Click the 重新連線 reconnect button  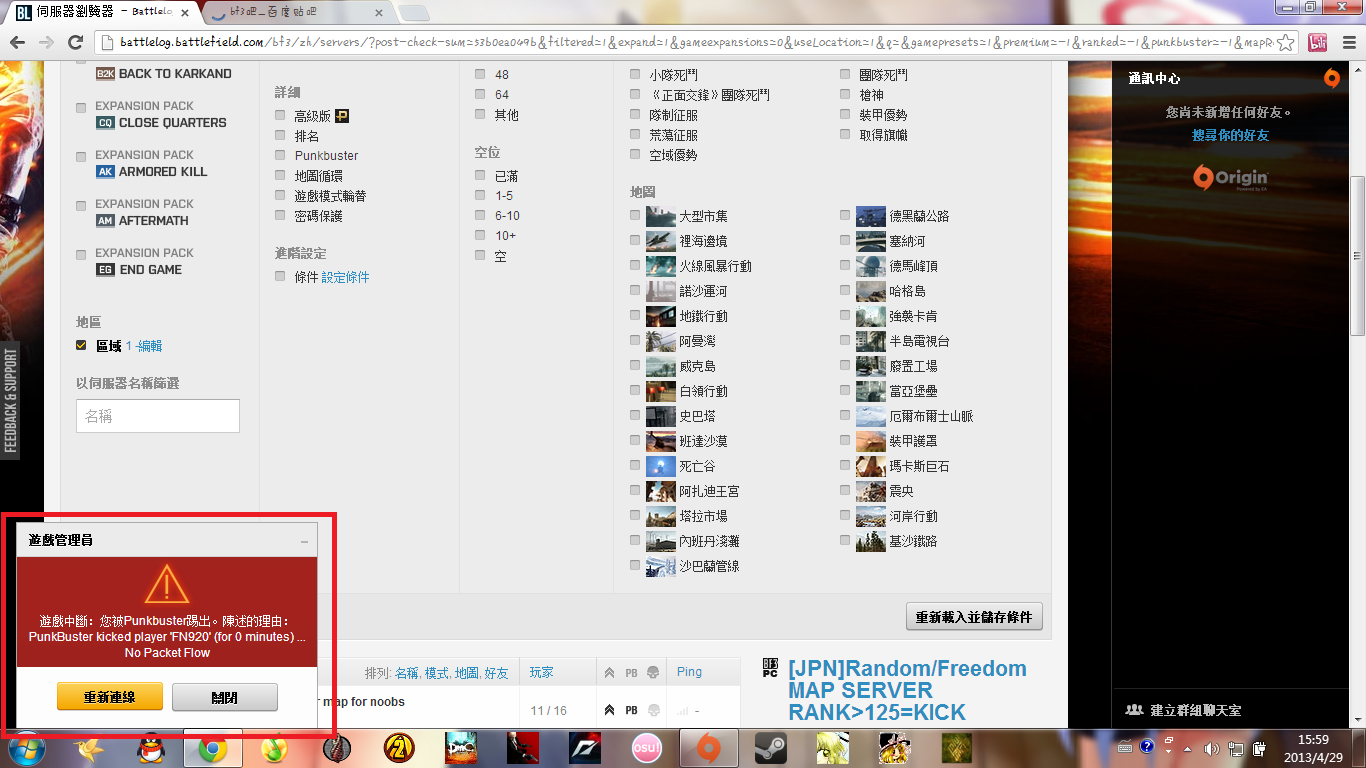[x=110, y=697]
